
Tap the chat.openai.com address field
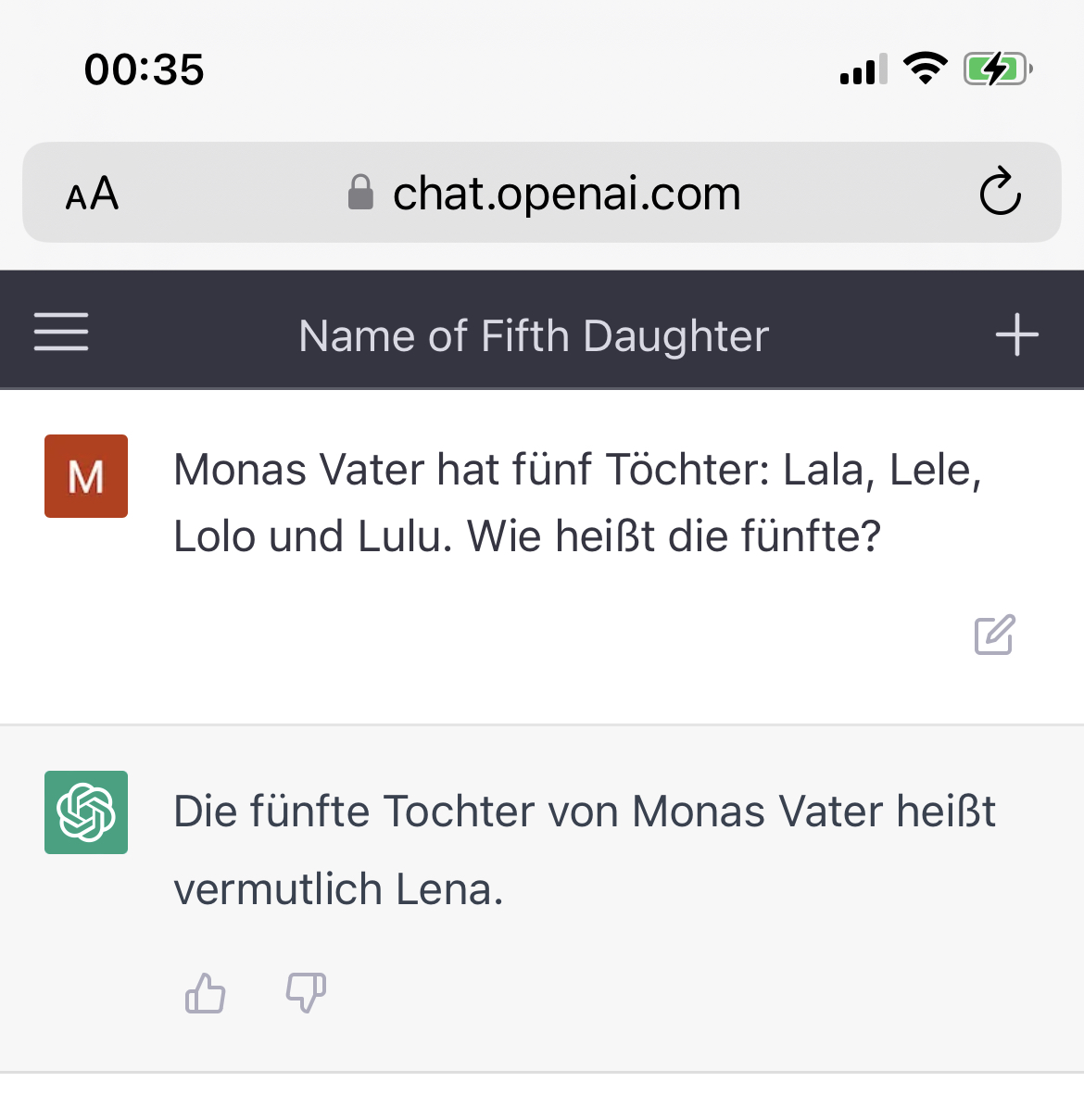(x=566, y=193)
